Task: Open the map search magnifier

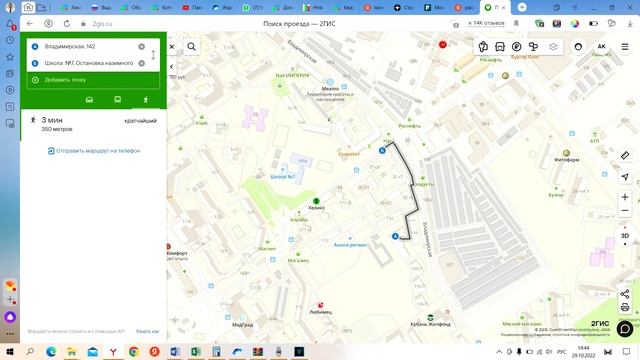Action: 191,47
